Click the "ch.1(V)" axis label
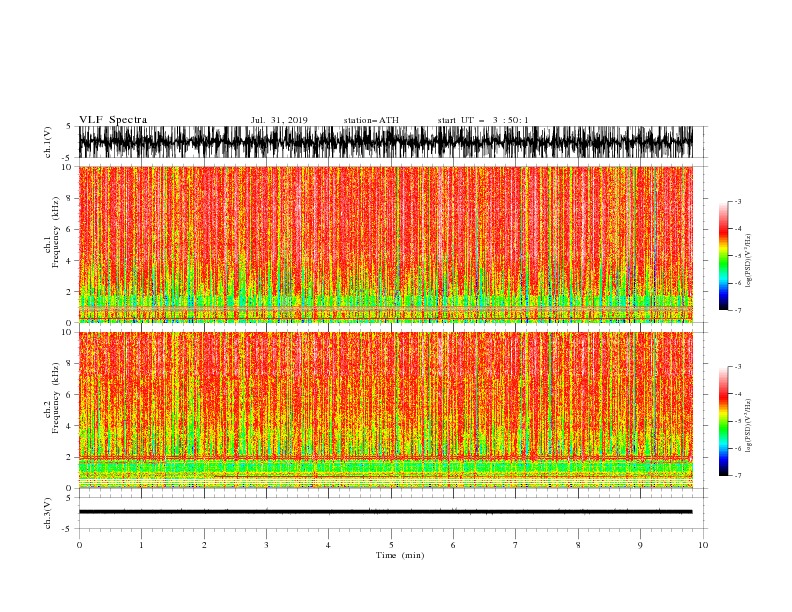Image resolution: width=792 pixels, height=612 pixels. (x=48, y=142)
